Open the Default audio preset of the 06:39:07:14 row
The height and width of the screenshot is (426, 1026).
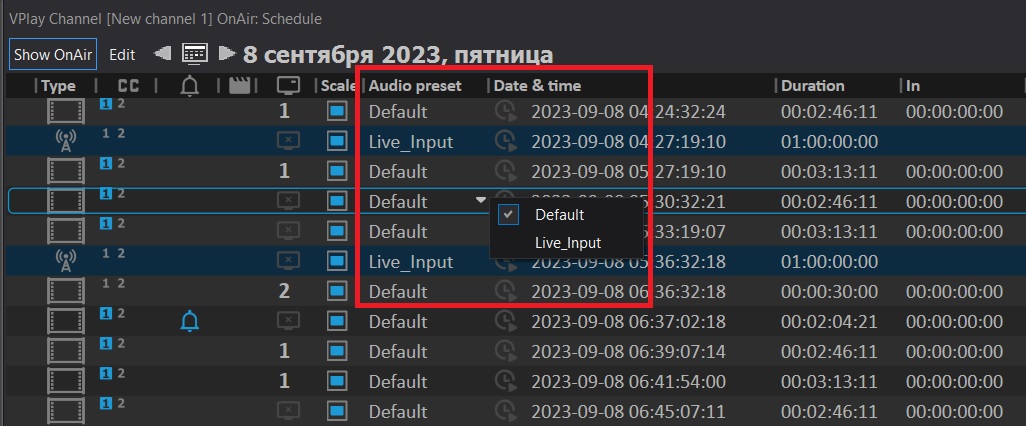click(x=398, y=351)
